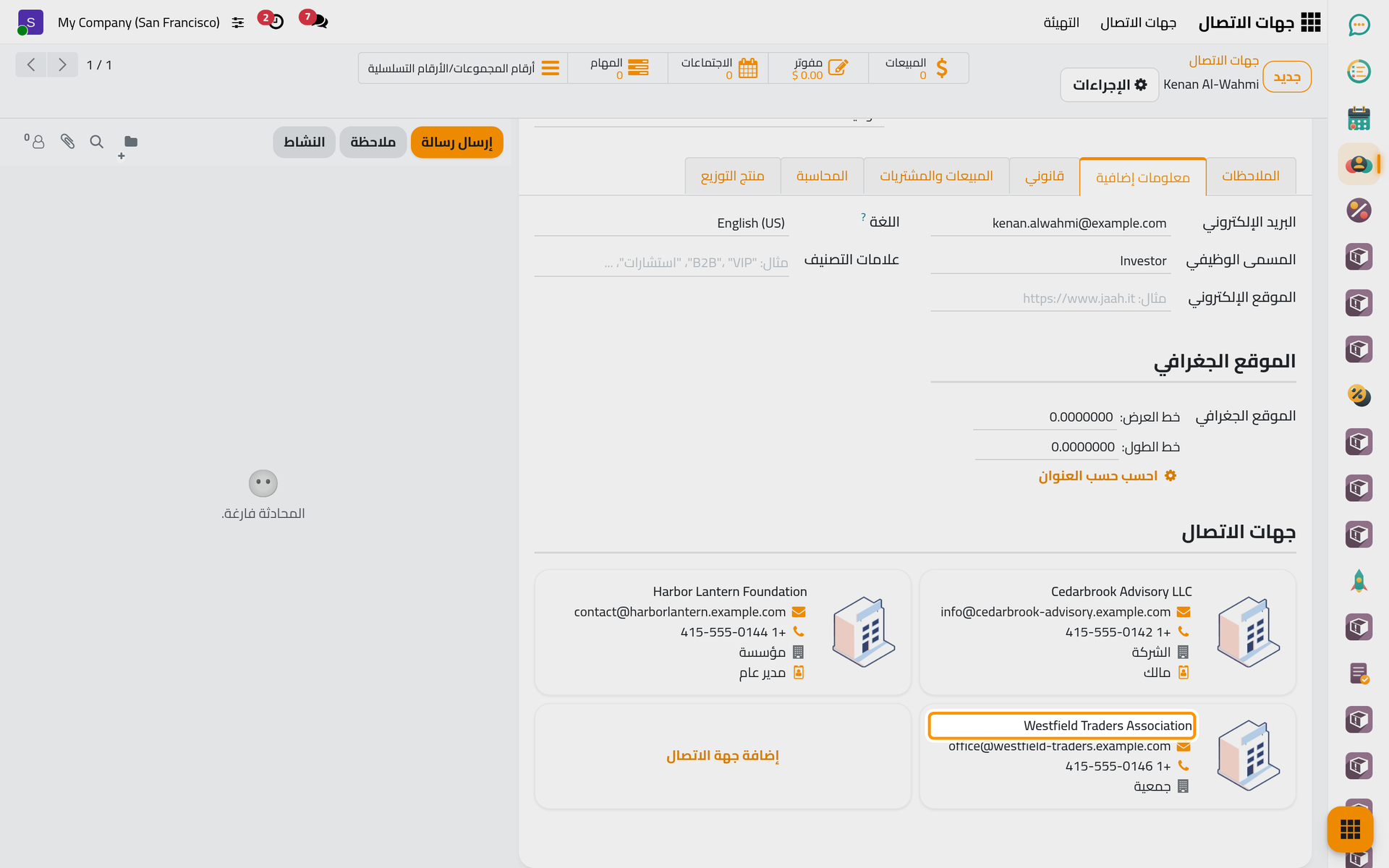Click ملاحظة log note button
The image size is (1389, 868).
click(x=373, y=142)
